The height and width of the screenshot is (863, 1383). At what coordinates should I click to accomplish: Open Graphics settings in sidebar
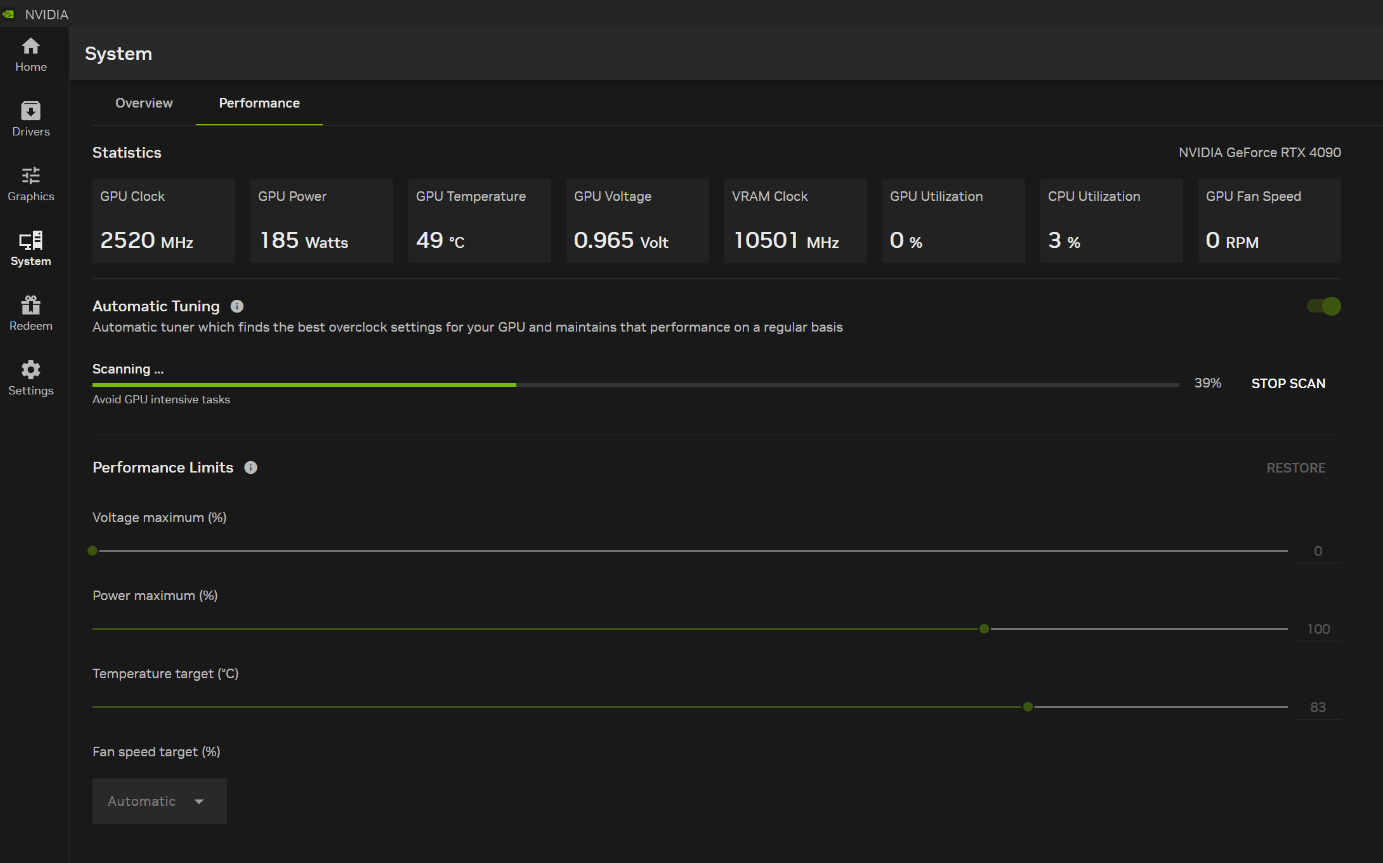click(x=31, y=184)
